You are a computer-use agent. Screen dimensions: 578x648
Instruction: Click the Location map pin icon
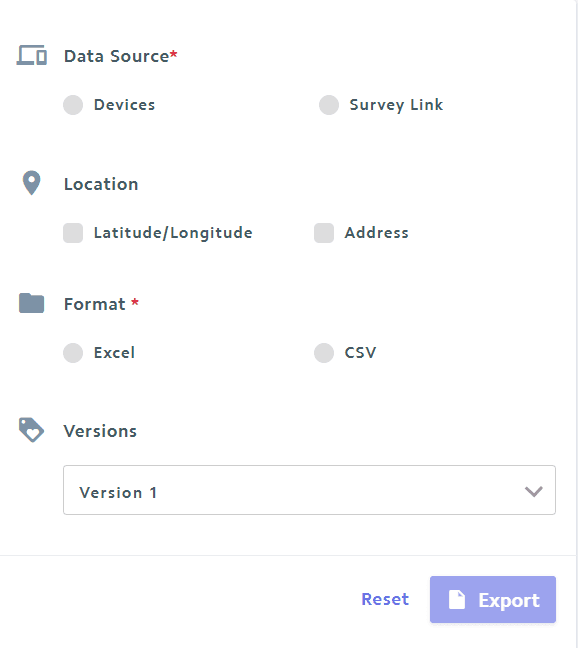[31, 183]
